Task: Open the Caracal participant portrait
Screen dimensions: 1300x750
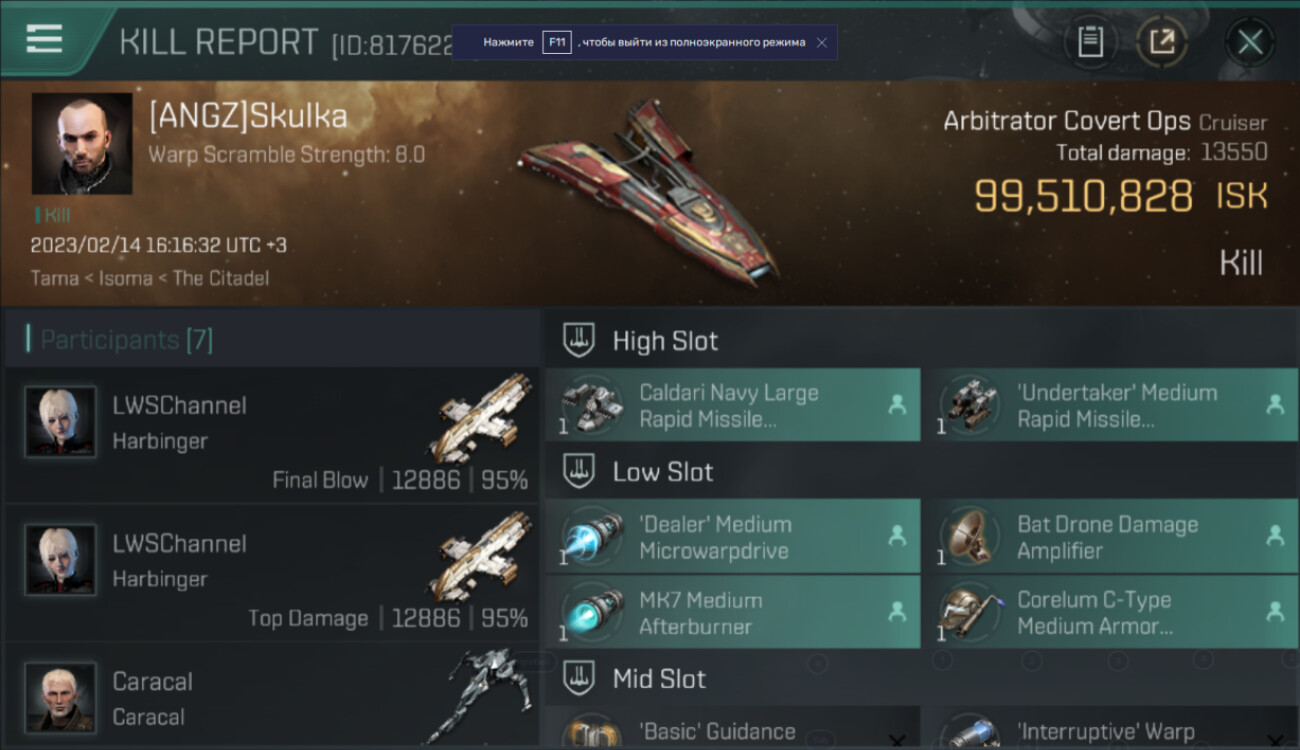Action: pos(61,697)
